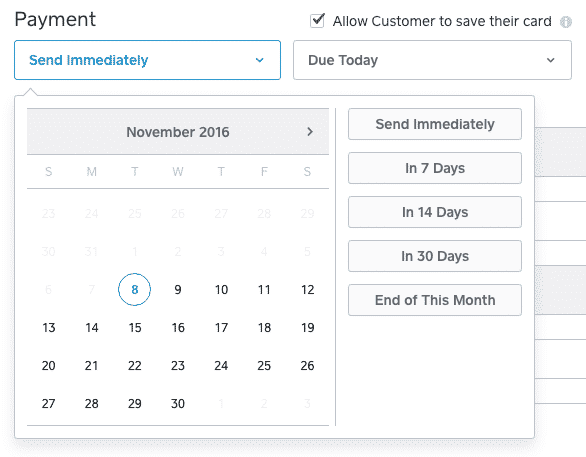Choose the In 30 Days option
Image resolution: width=586 pixels, height=457 pixels.
[x=435, y=256]
